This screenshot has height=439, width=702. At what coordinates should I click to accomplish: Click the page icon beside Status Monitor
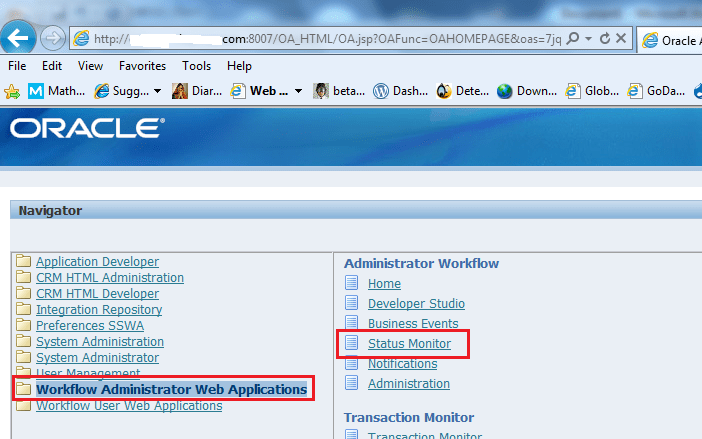point(351,343)
